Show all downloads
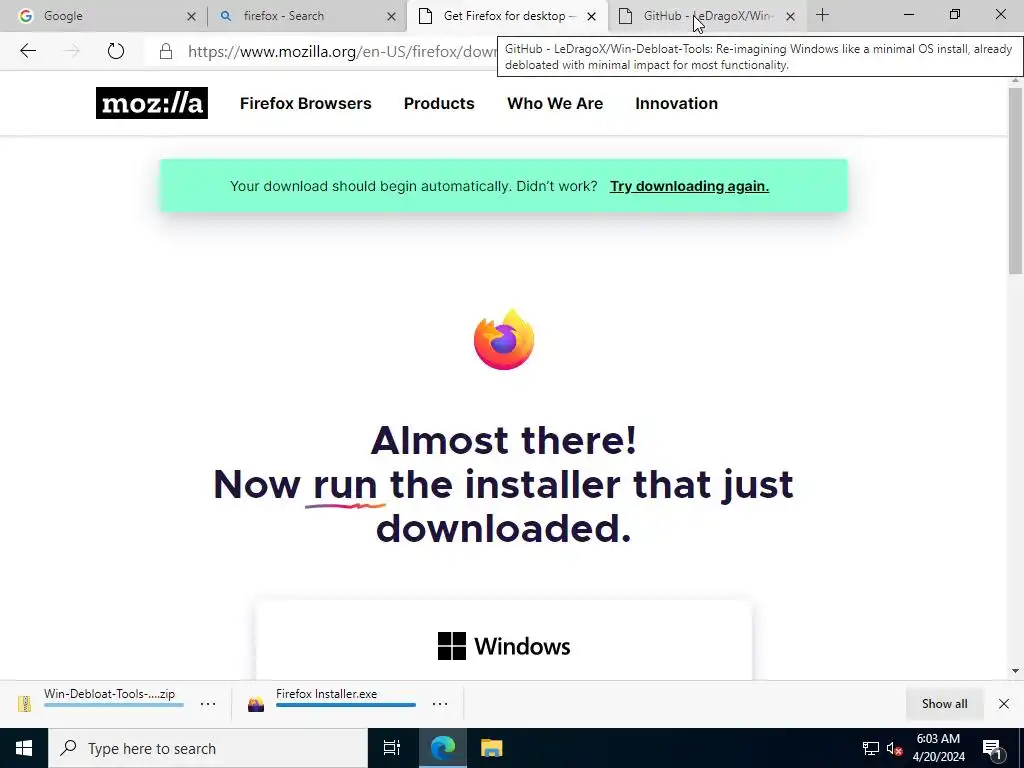Image resolution: width=1024 pixels, height=768 pixels. click(944, 703)
